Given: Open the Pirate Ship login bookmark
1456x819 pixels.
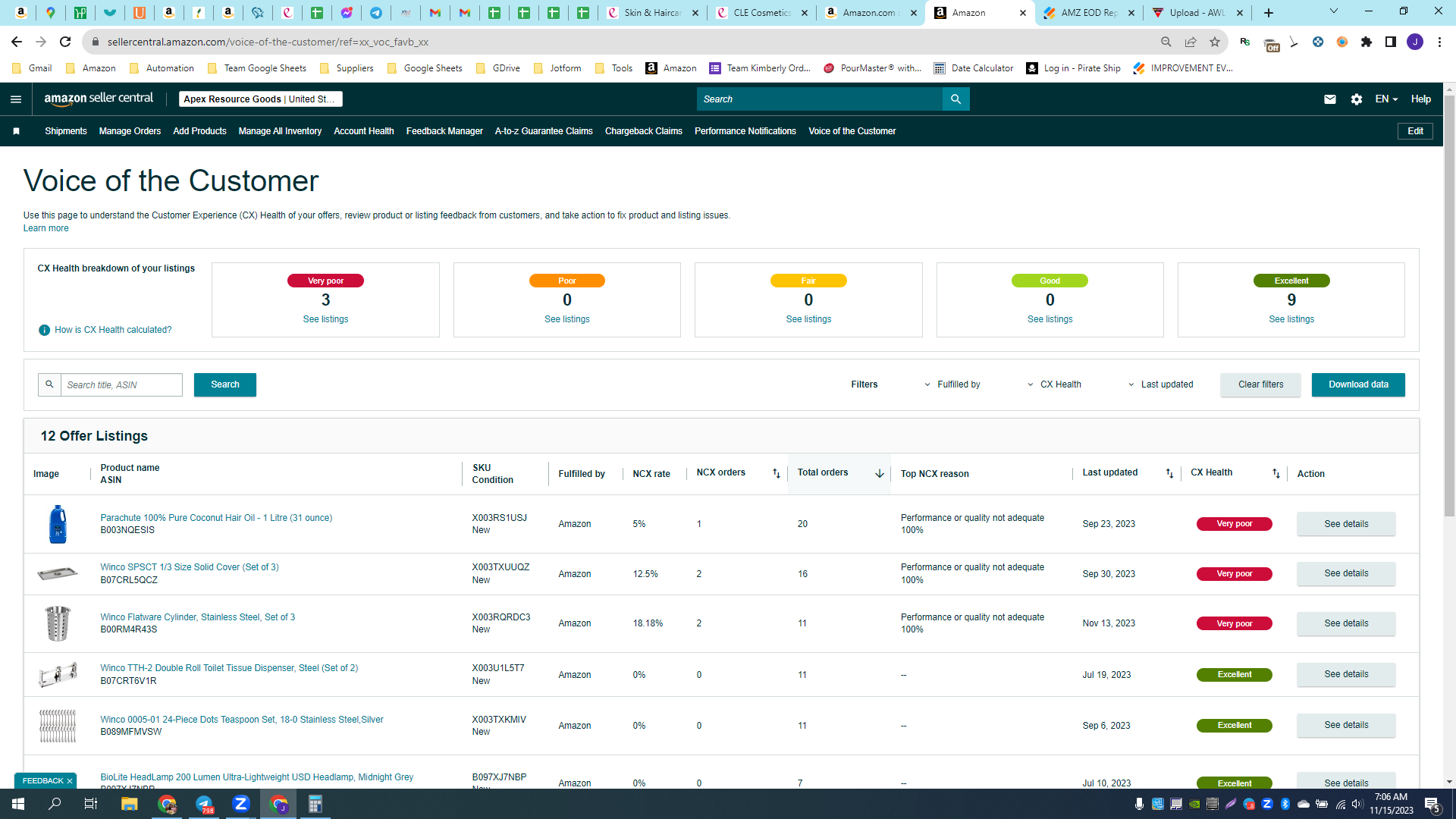Looking at the screenshot, I should click(x=1073, y=68).
